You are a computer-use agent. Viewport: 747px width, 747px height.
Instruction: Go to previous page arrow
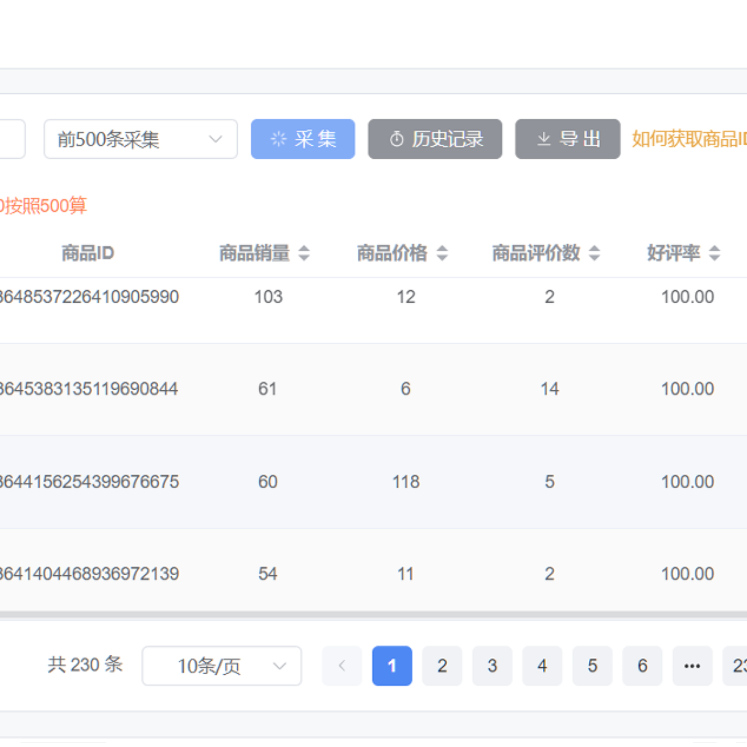pyautogui.click(x=342, y=666)
